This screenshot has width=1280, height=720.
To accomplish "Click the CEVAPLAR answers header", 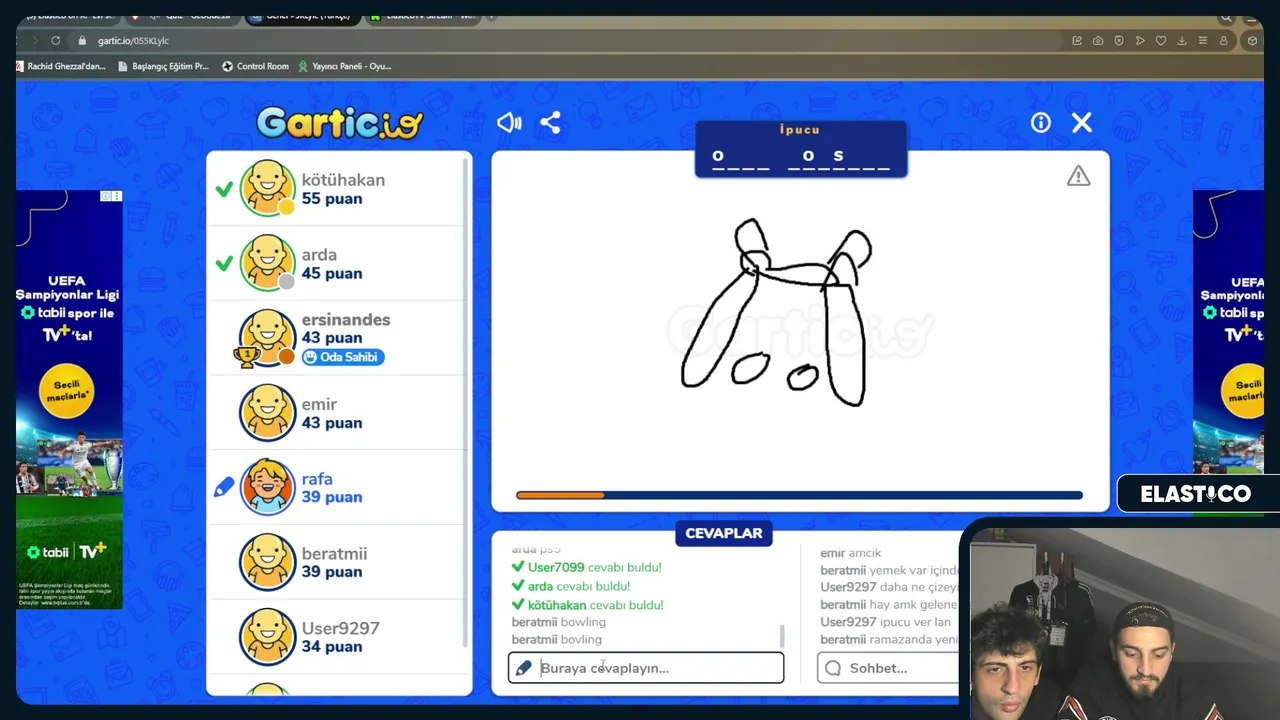I will [724, 533].
